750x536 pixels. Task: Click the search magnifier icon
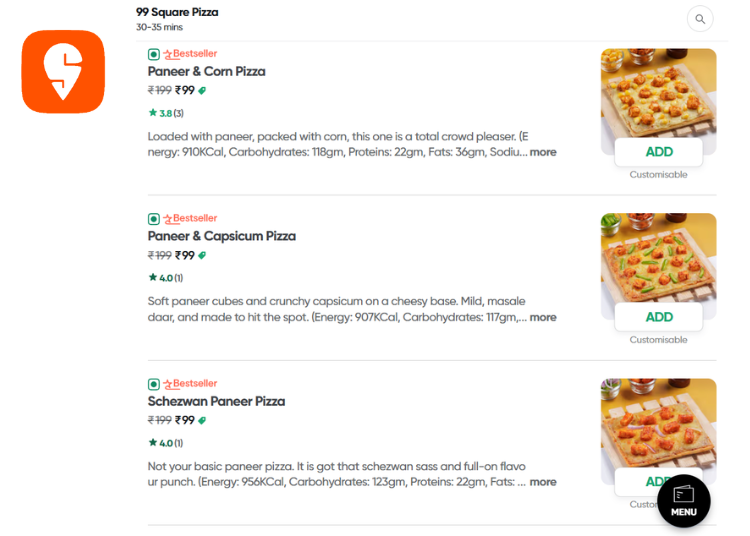(x=700, y=18)
